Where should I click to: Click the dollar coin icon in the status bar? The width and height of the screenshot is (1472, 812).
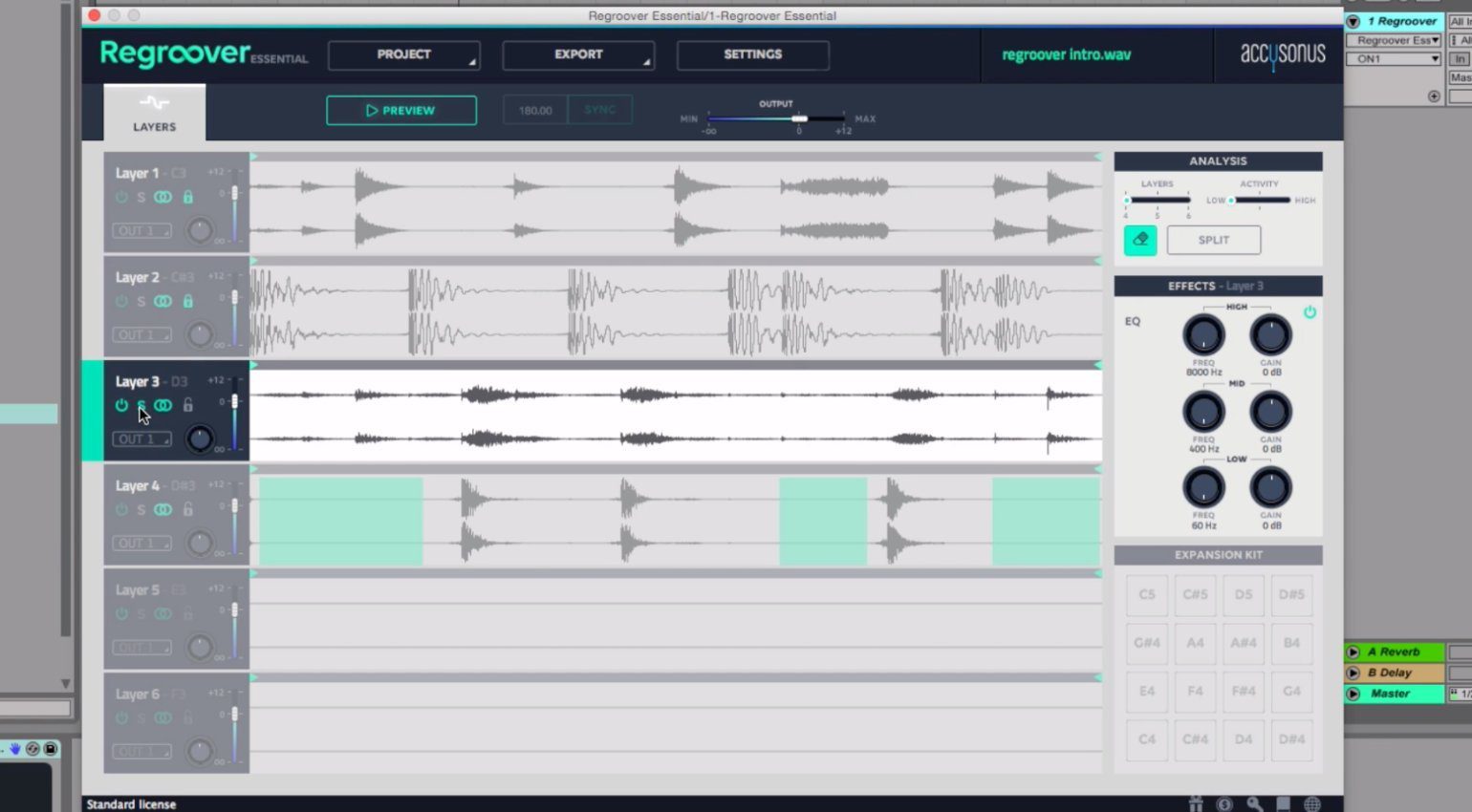(x=1224, y=804)
